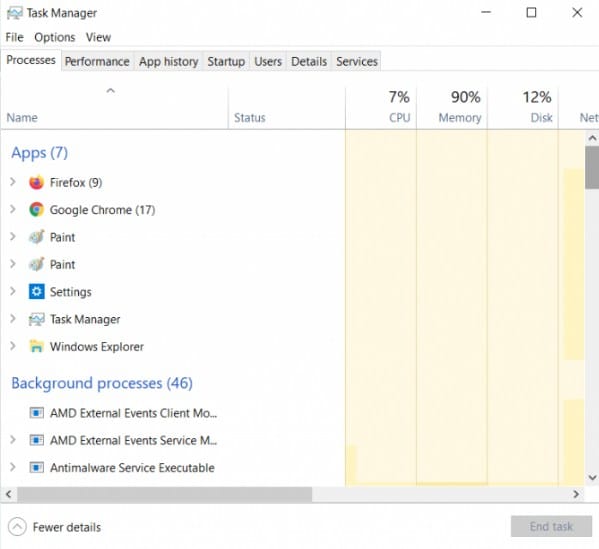
Task: Click the End task button
Action: pos(551,526)
